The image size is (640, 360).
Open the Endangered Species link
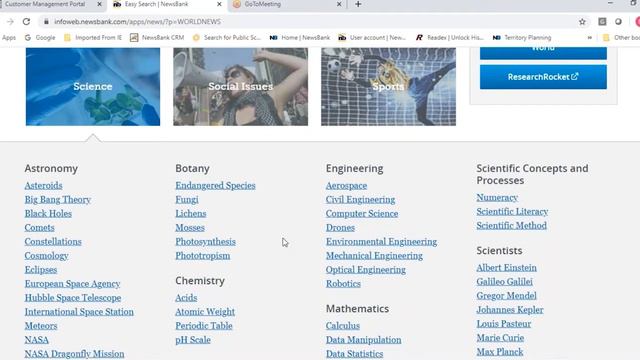(x=215, y=186)
